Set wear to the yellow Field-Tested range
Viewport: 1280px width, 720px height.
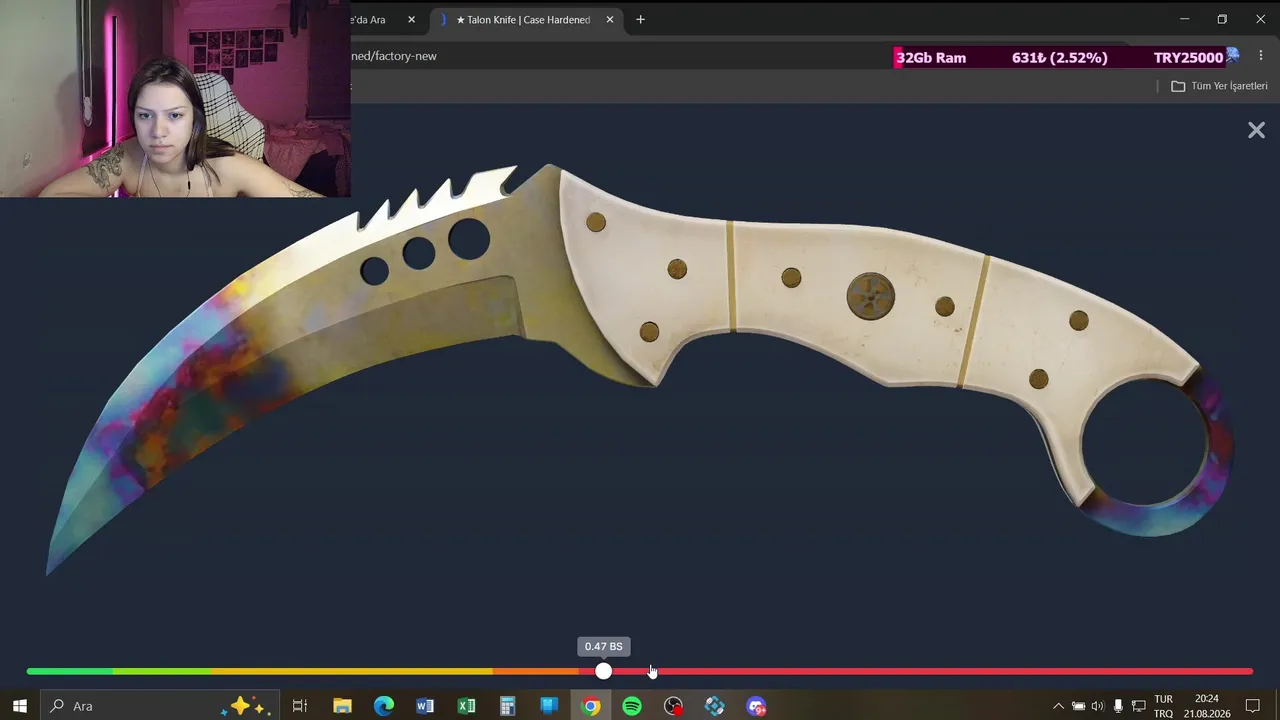coord(352,671)
